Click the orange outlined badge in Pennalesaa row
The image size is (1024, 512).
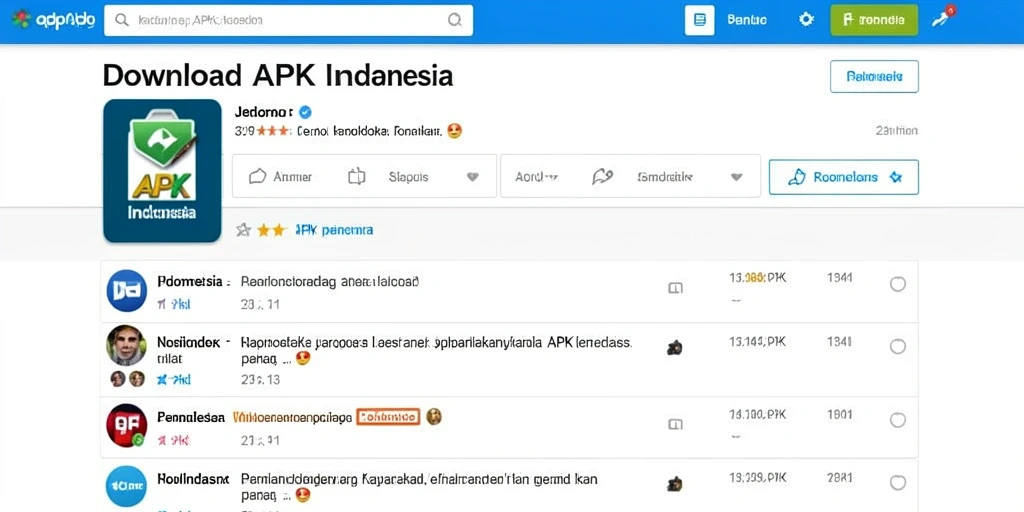click(x=387, y=417)
